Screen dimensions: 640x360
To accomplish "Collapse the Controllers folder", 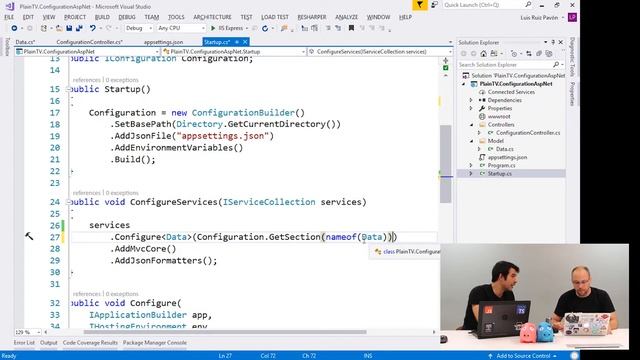I will coord(471,124).
